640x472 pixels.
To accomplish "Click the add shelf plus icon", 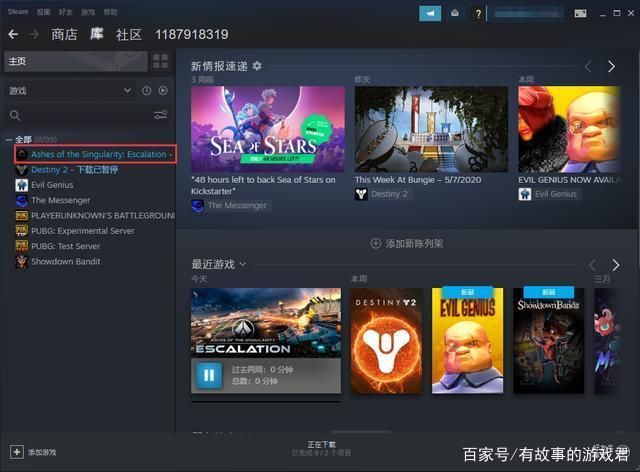I will pos(376,244).
